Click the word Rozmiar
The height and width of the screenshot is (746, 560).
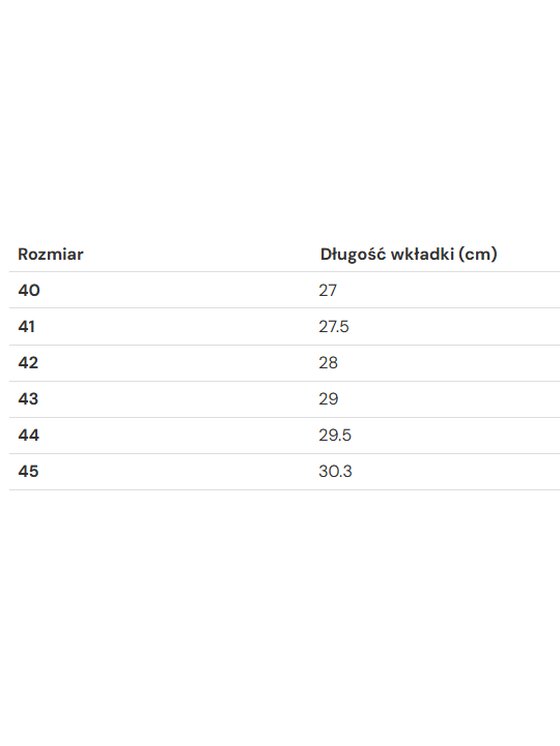point(50,254)
